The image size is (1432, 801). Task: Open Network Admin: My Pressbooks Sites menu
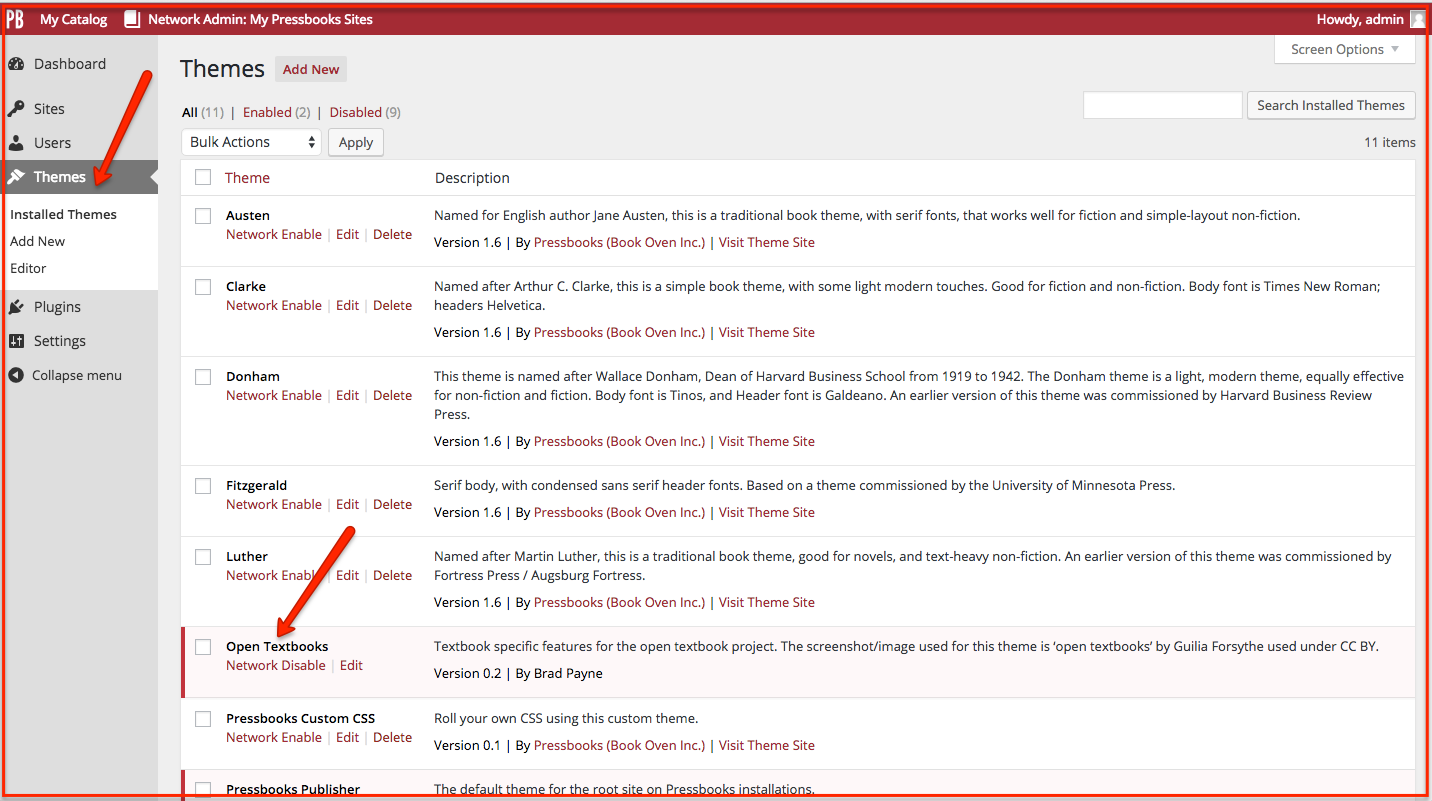260,19
